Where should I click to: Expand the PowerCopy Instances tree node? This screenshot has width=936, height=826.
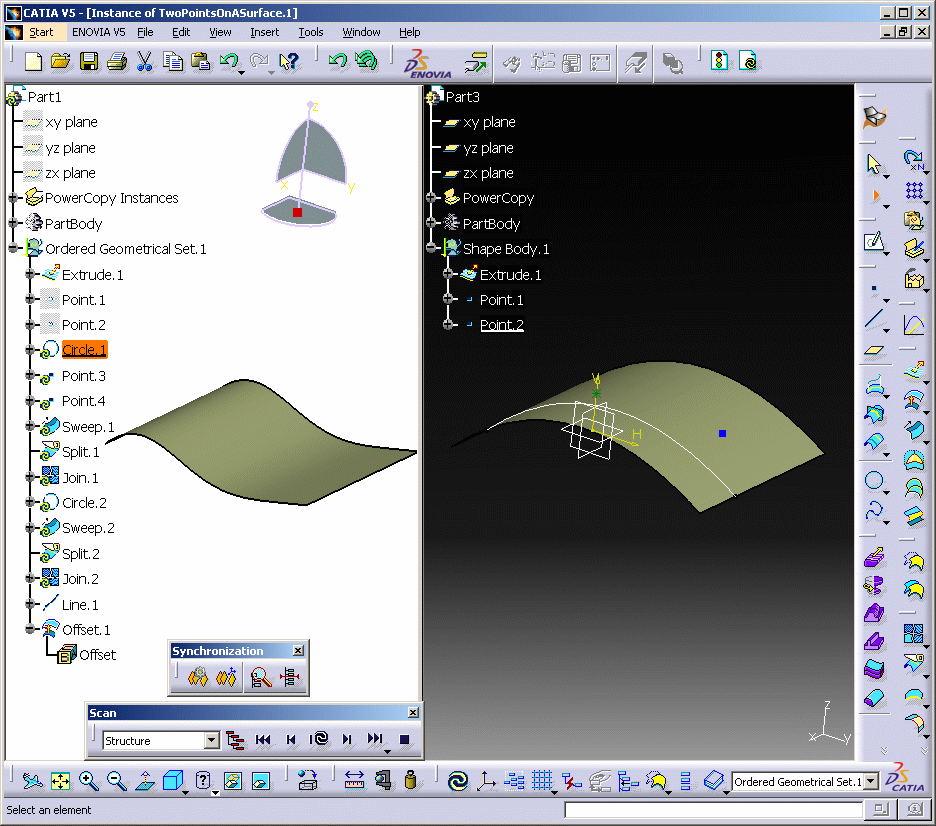(13, 198)
